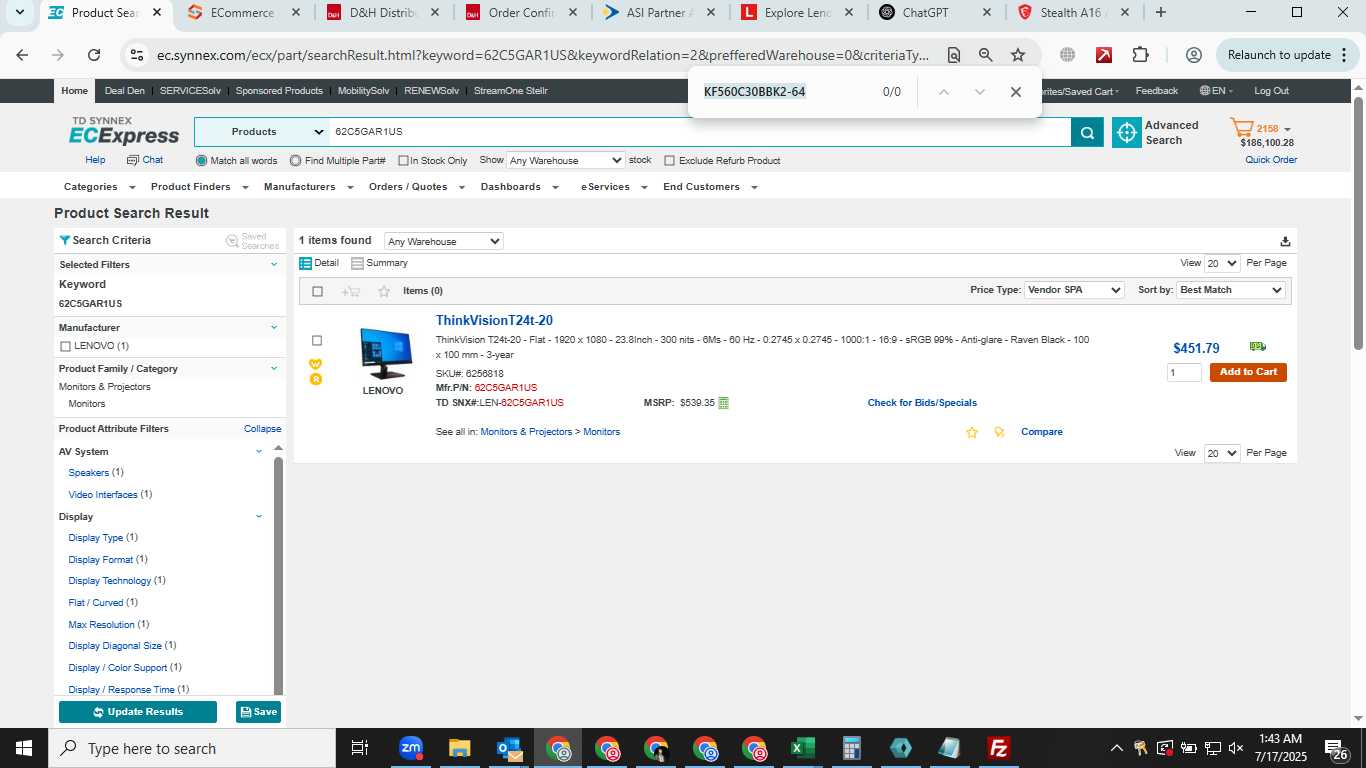1366x768 pixels.
Task: Enable Exclude Refurb Product checkbox
Action: click(x=670, y=161)
